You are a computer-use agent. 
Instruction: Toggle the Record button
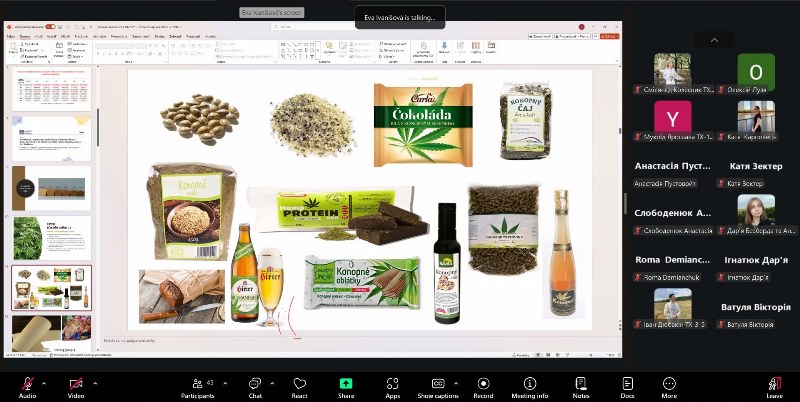(x=483, y=384)
